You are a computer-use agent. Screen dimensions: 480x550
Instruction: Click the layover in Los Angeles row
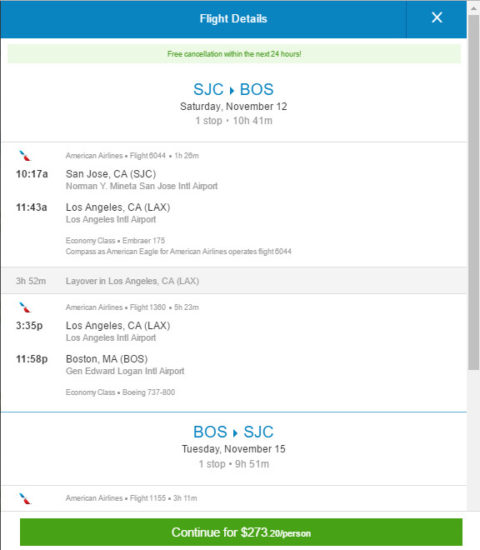coord(234,281)
